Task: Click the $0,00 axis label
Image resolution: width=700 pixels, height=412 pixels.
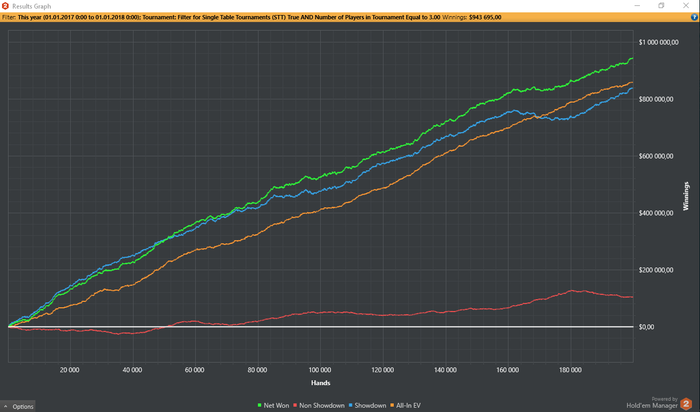Action: pos(646,327)
